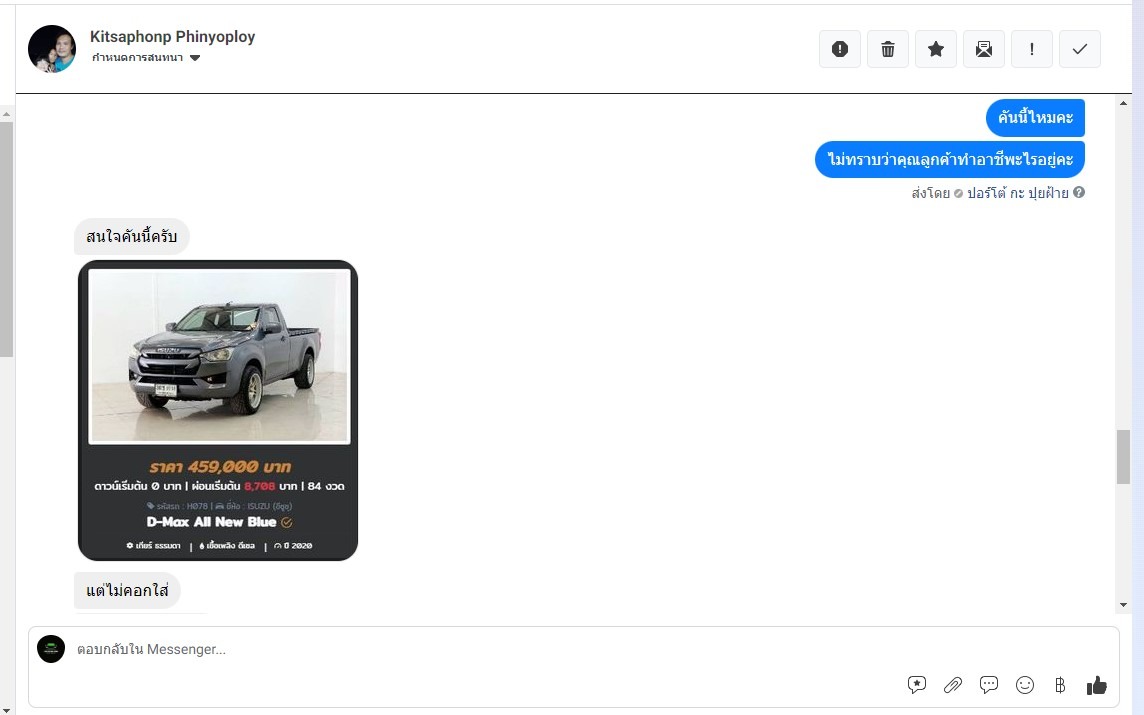Open saved replies speech bubble star icon
The height and width of the screenshot is (715, 1144).
pyautogui.click(x=917, y=684)
